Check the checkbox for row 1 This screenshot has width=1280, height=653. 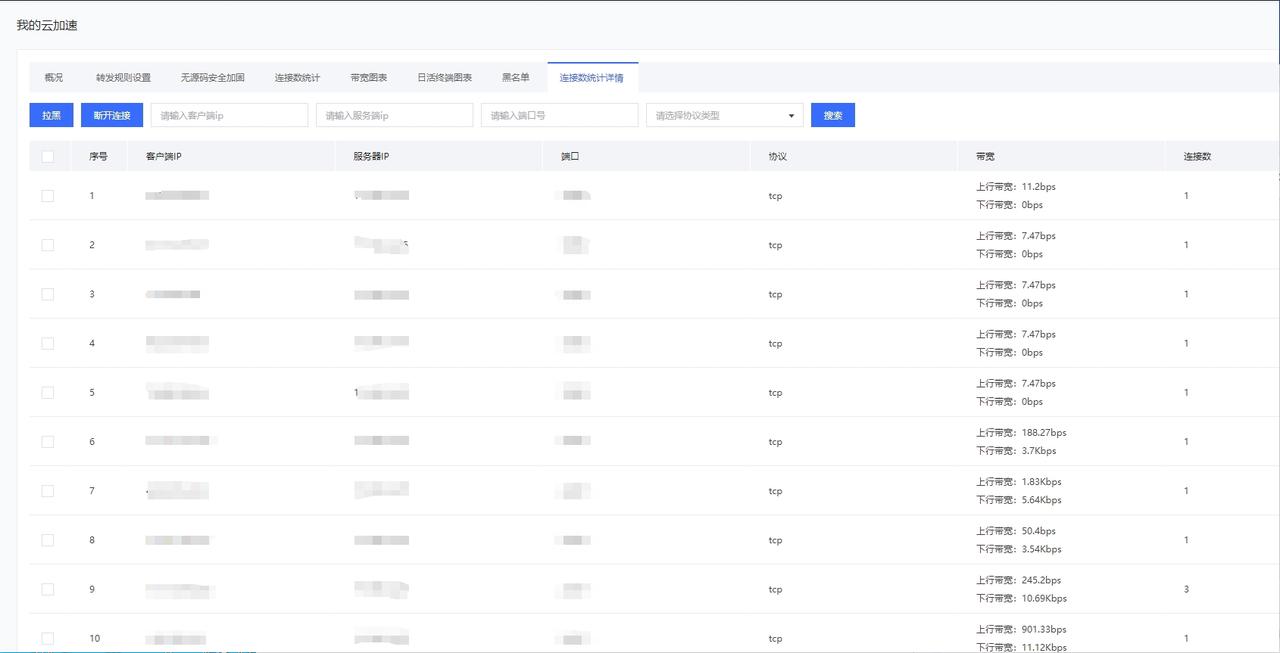pyautogui.click(x=48, y=196)
